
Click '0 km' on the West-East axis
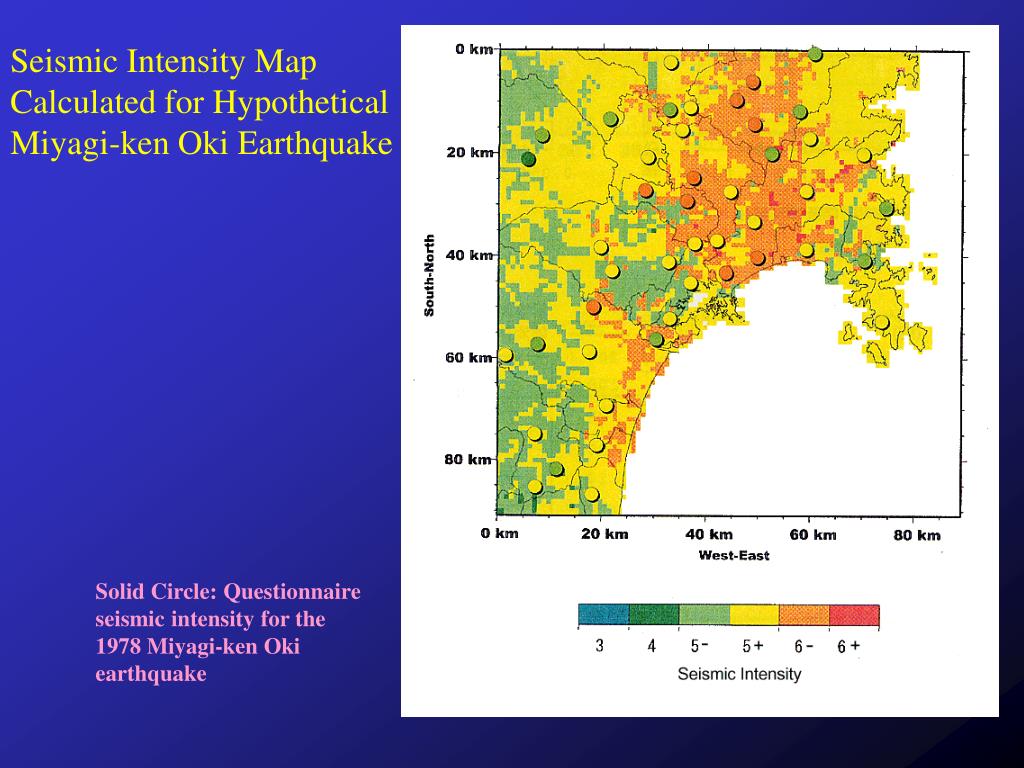pyautogui.click(x=500, y=534)
